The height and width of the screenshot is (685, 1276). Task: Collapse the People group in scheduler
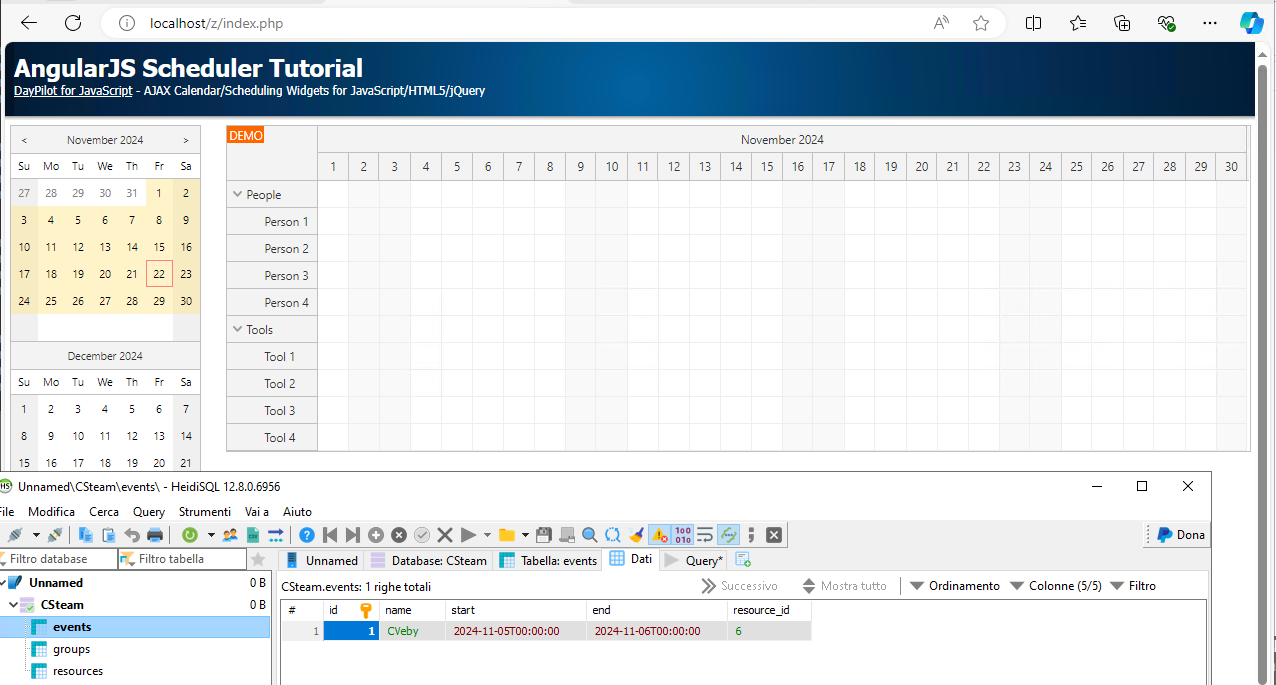238,194
